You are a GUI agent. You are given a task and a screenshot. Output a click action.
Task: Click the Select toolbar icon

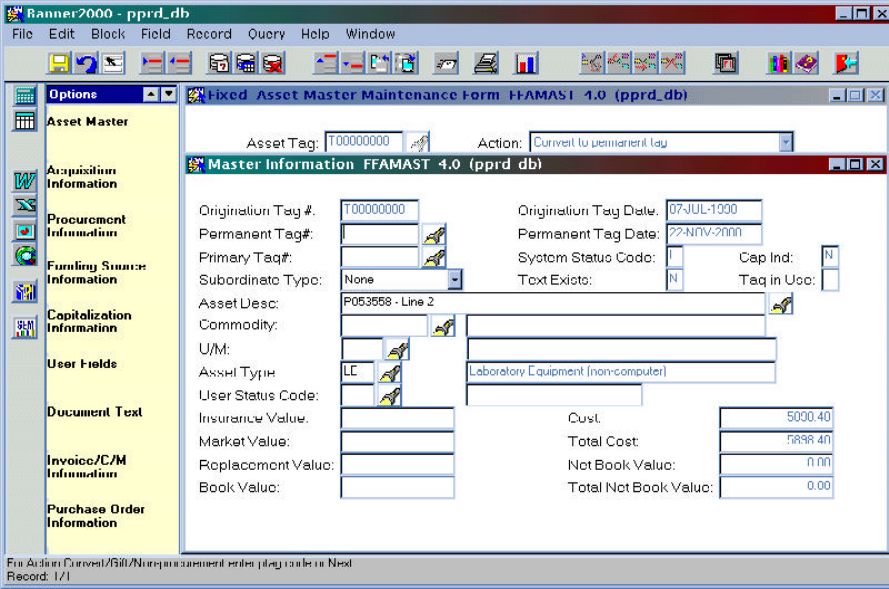[x=113, y=63]
